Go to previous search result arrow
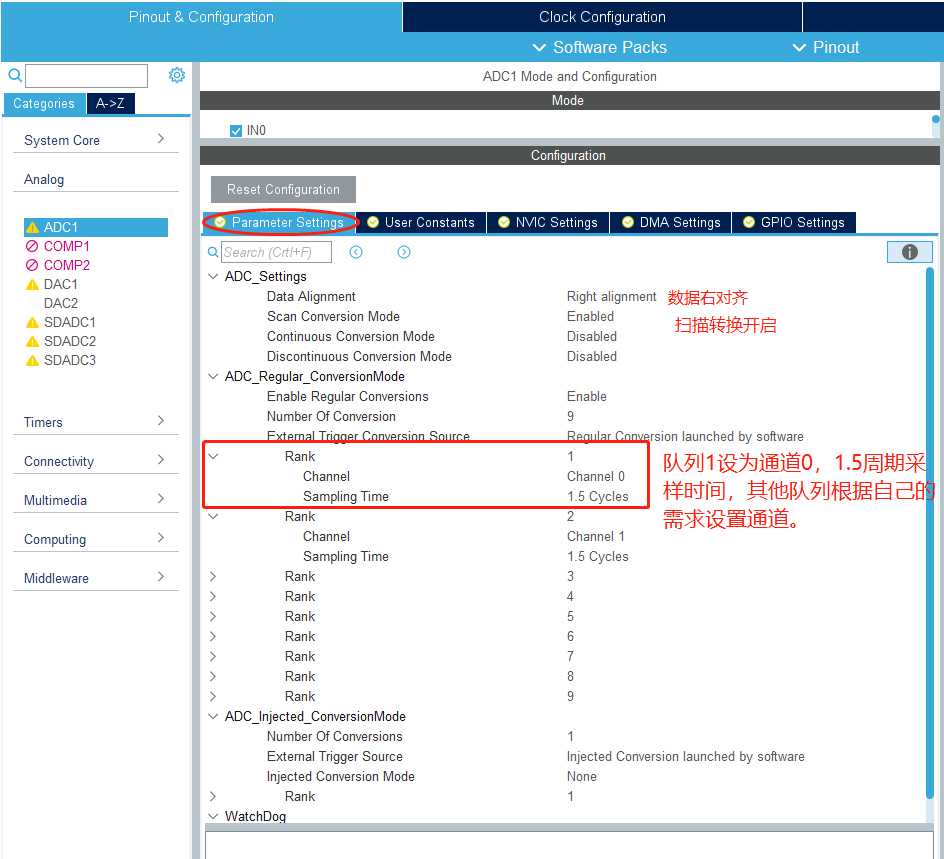 coord(356,252)
